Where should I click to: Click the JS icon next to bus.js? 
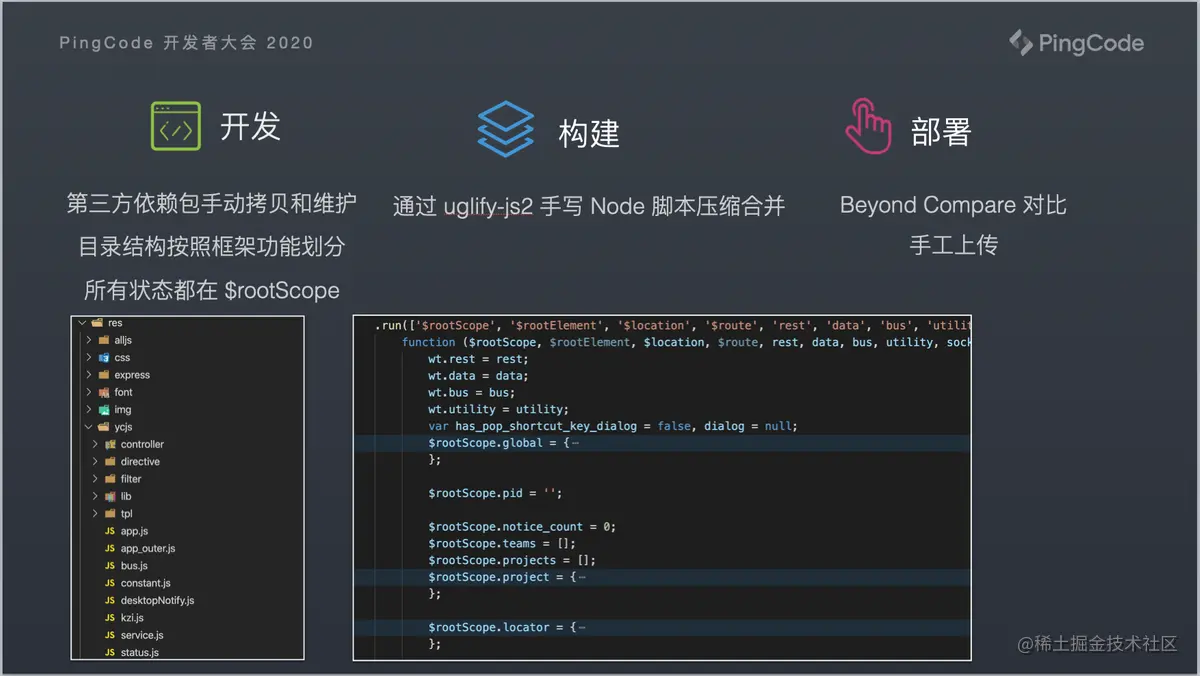click(x=110, y=565)
